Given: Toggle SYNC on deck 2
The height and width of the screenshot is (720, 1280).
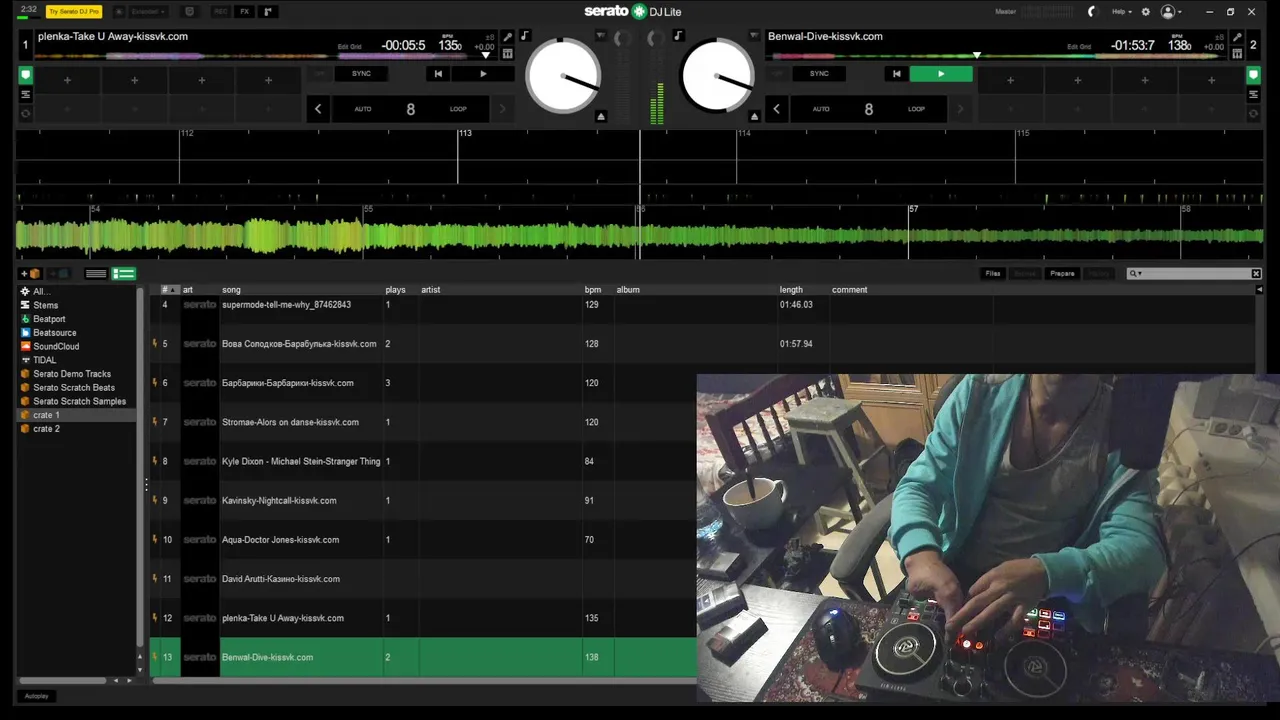Looking at the screenshot, I should (x=819, y=74).
